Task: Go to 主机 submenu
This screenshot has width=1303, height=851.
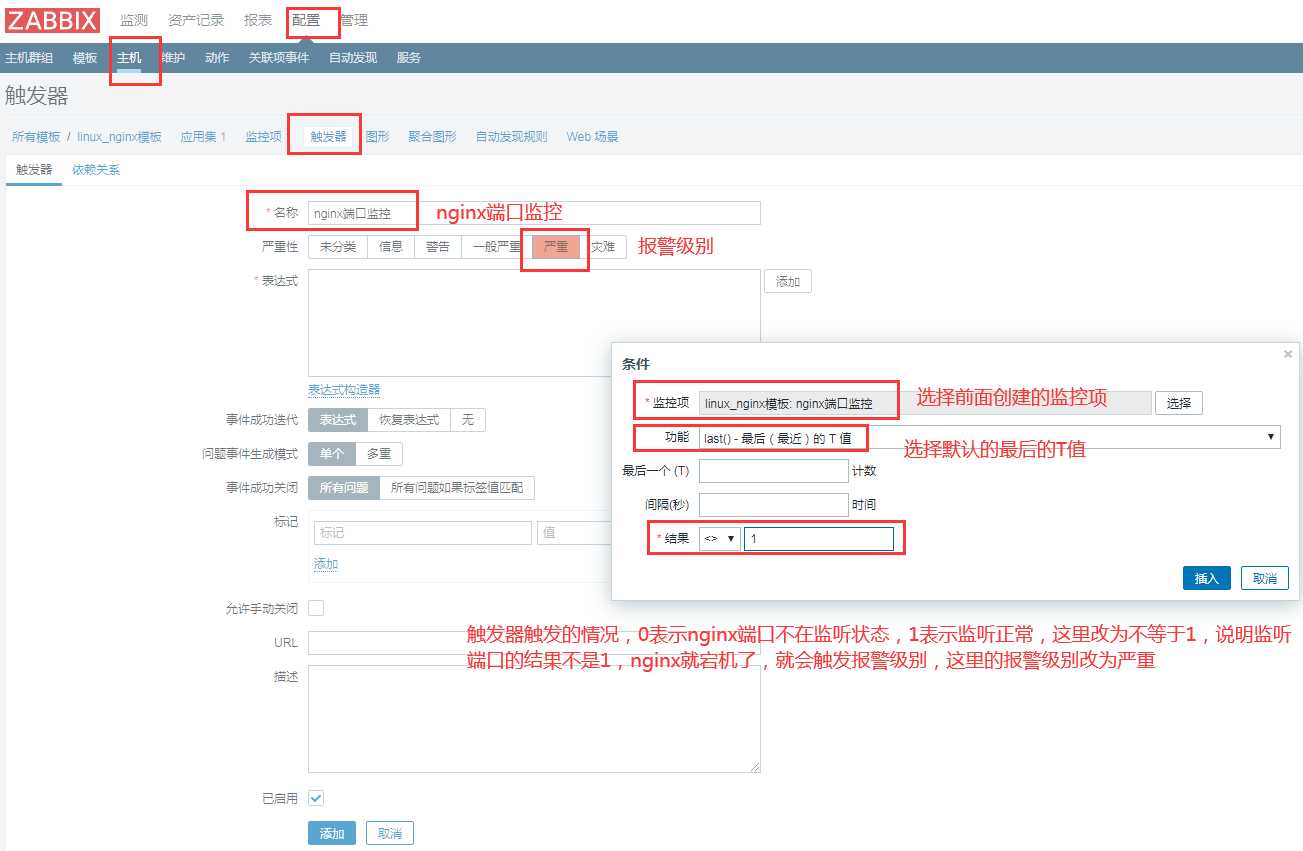Action: 129,58
